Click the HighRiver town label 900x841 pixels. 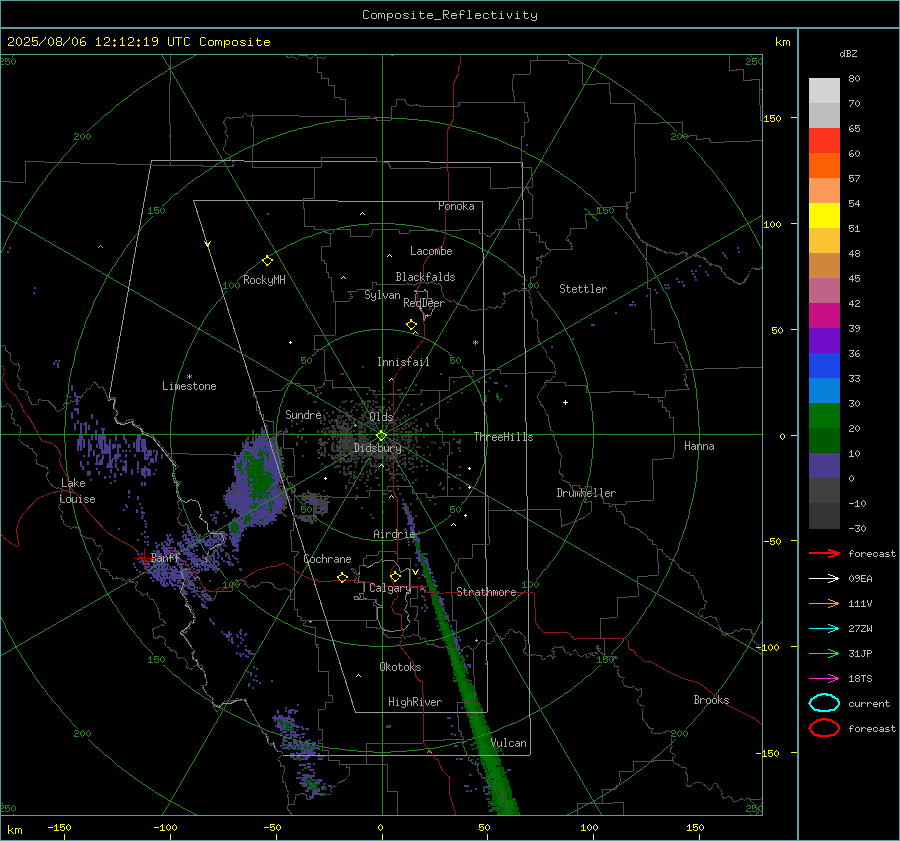[415, 702]
